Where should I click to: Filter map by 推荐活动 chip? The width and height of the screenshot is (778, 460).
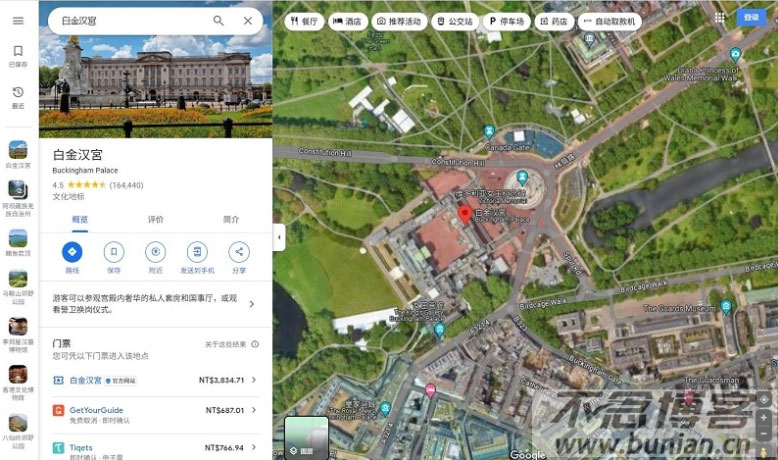coord(399,21)
